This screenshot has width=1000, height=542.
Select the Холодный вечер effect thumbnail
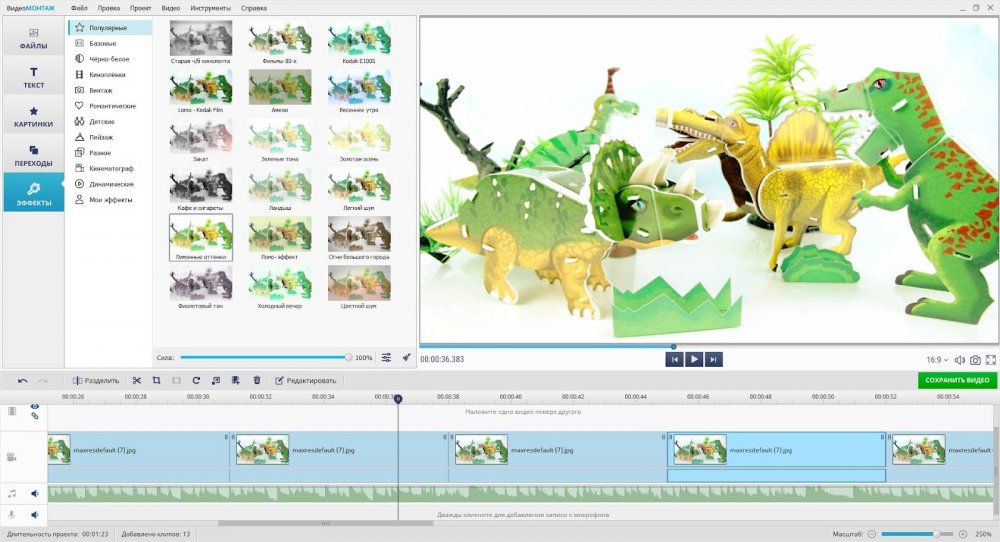279,286
